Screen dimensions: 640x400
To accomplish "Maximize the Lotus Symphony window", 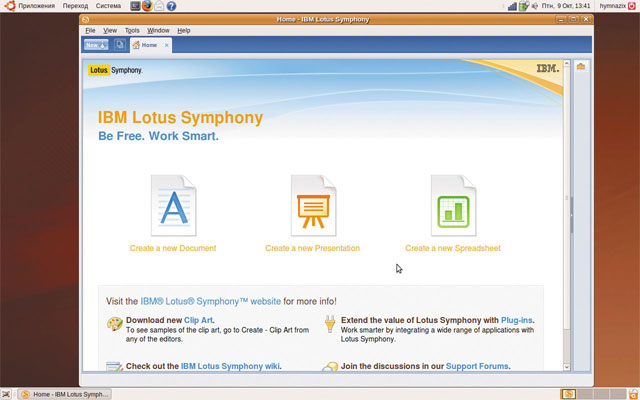I will (573, 19).
